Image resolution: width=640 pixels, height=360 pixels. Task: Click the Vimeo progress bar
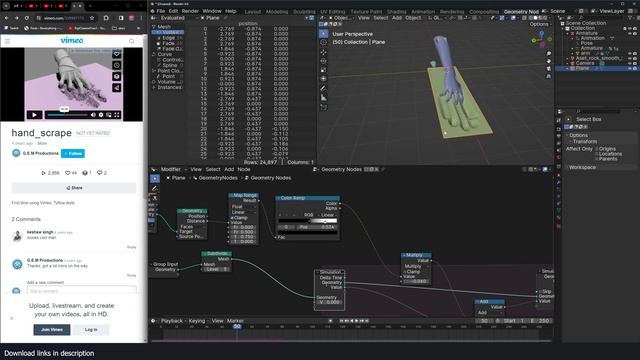point(67,115)
